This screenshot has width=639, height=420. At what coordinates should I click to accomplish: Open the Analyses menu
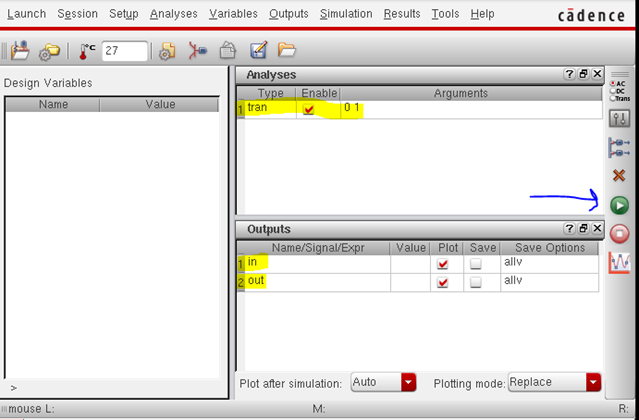pos(174,14)
